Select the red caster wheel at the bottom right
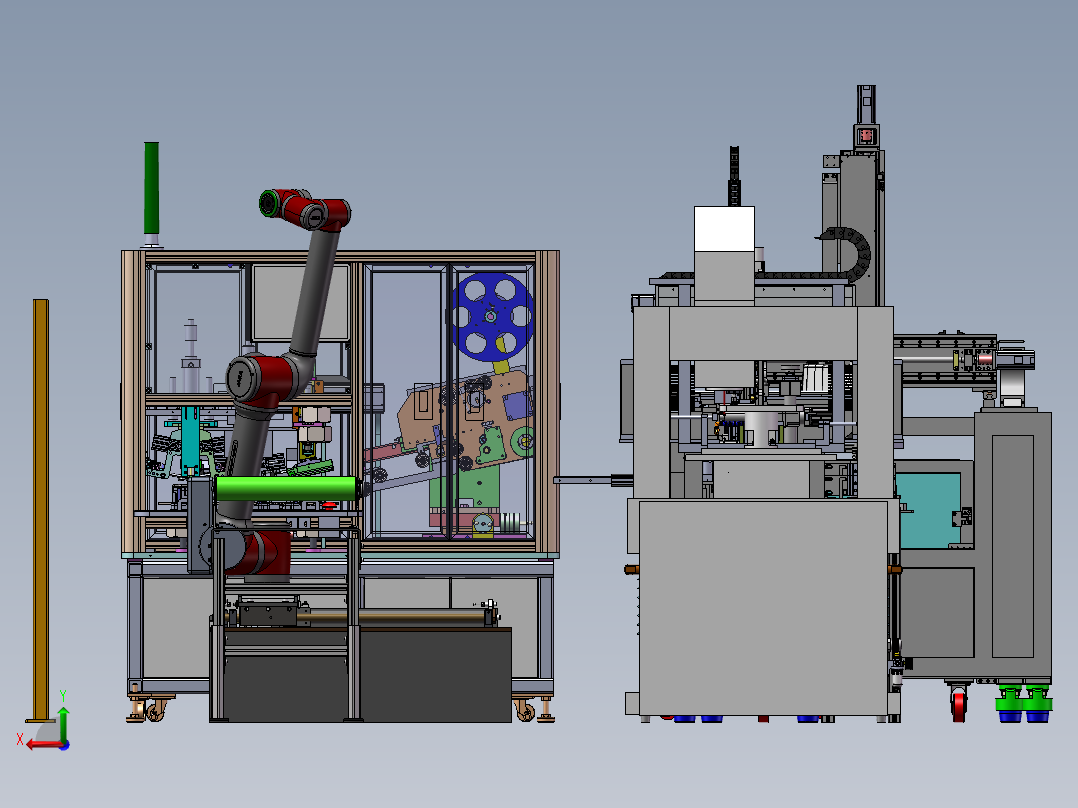The width and height of the screenshot is (1078, 808). tap(959, 706)
